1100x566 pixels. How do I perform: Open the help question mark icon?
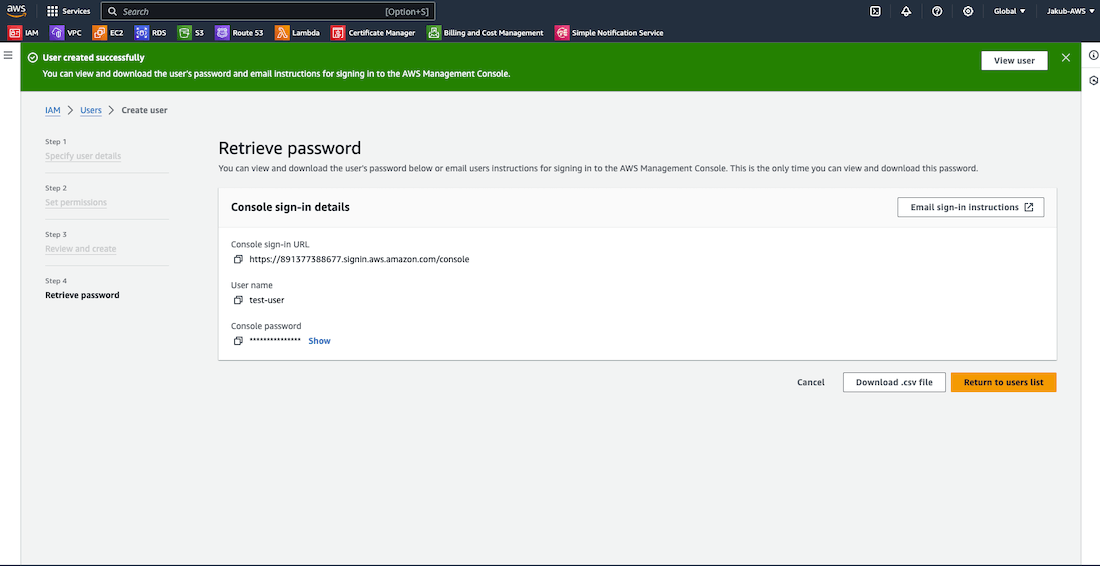937,11
